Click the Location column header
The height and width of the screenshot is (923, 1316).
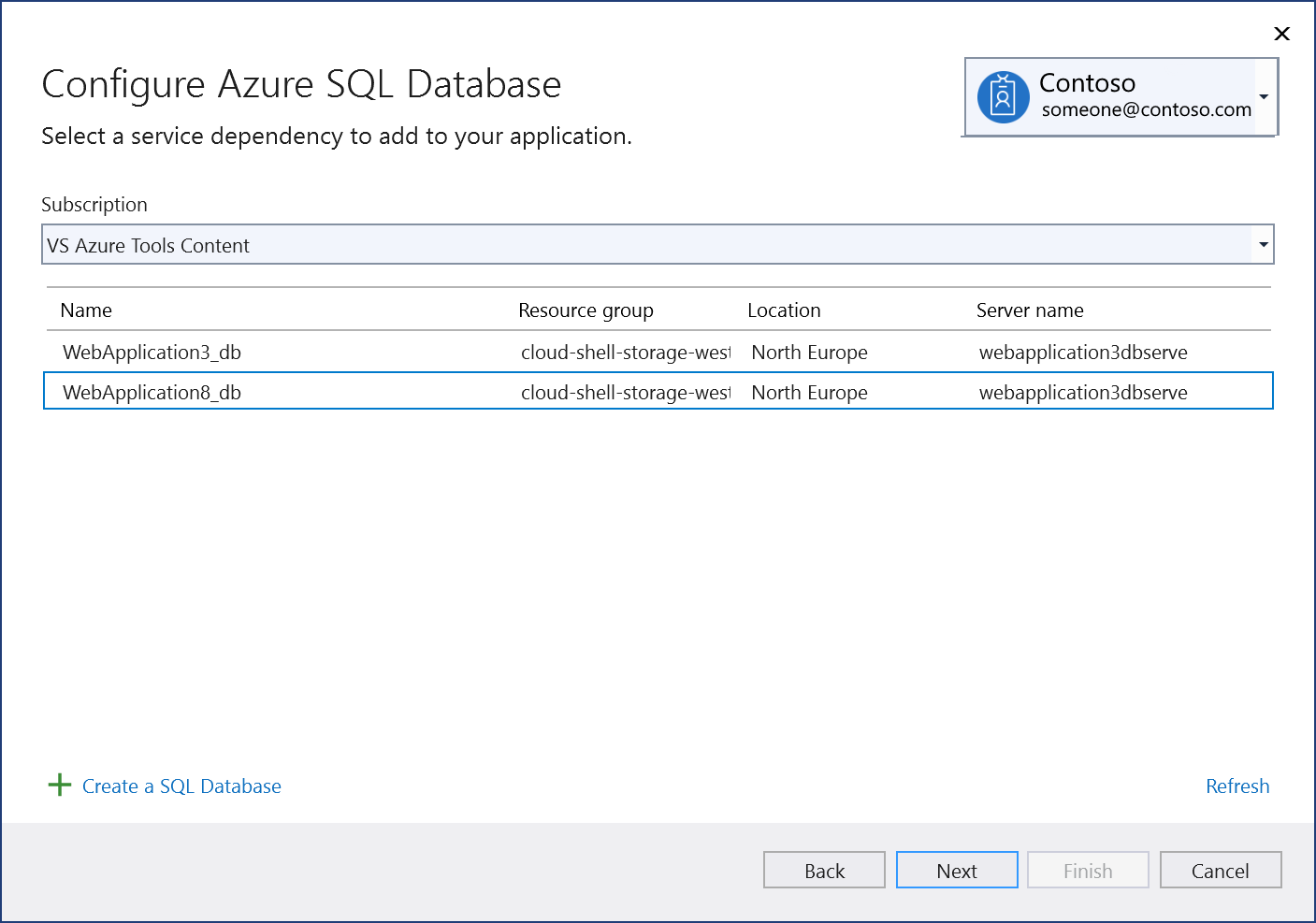784,310
